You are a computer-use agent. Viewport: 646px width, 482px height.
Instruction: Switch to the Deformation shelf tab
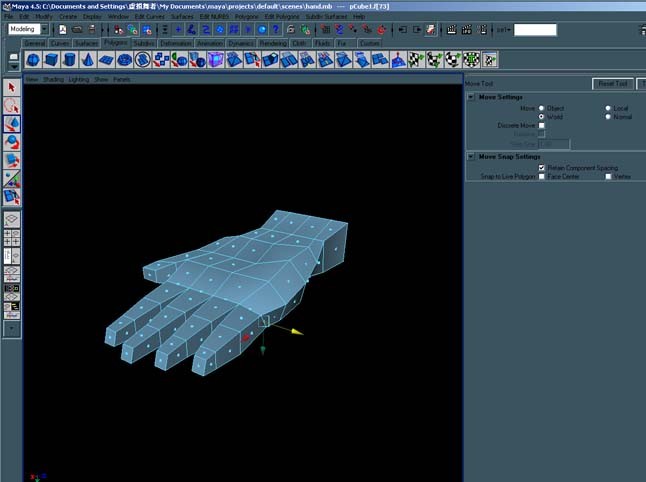pos(176,43)
